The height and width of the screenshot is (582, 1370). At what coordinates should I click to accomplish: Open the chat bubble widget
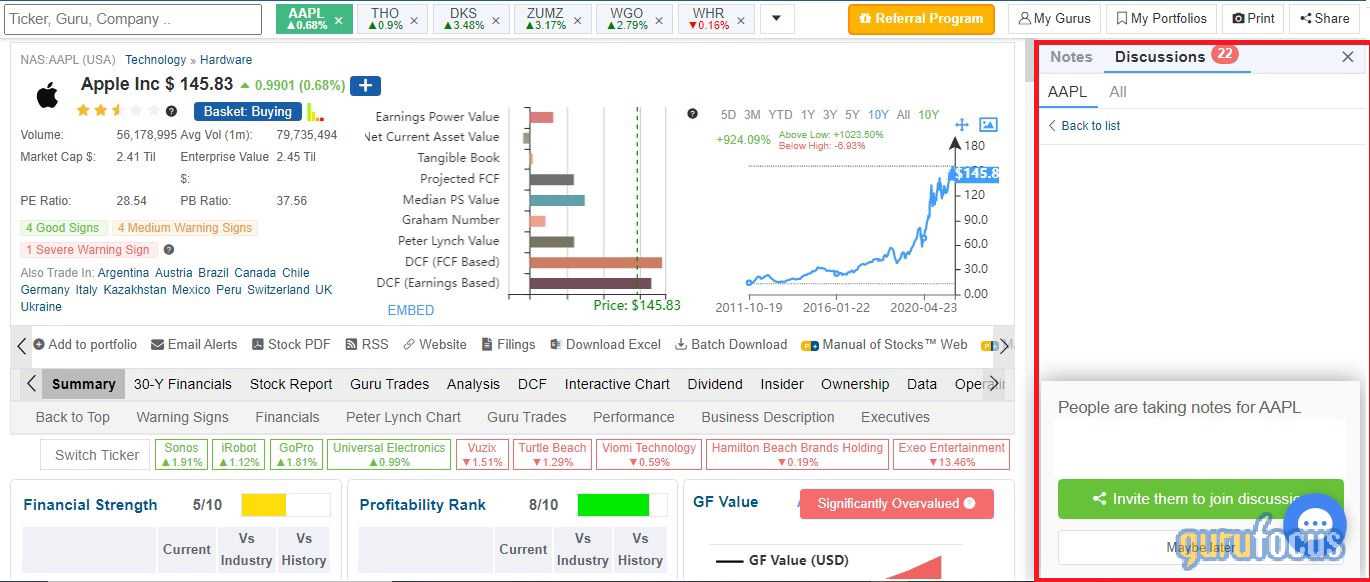1315,524
